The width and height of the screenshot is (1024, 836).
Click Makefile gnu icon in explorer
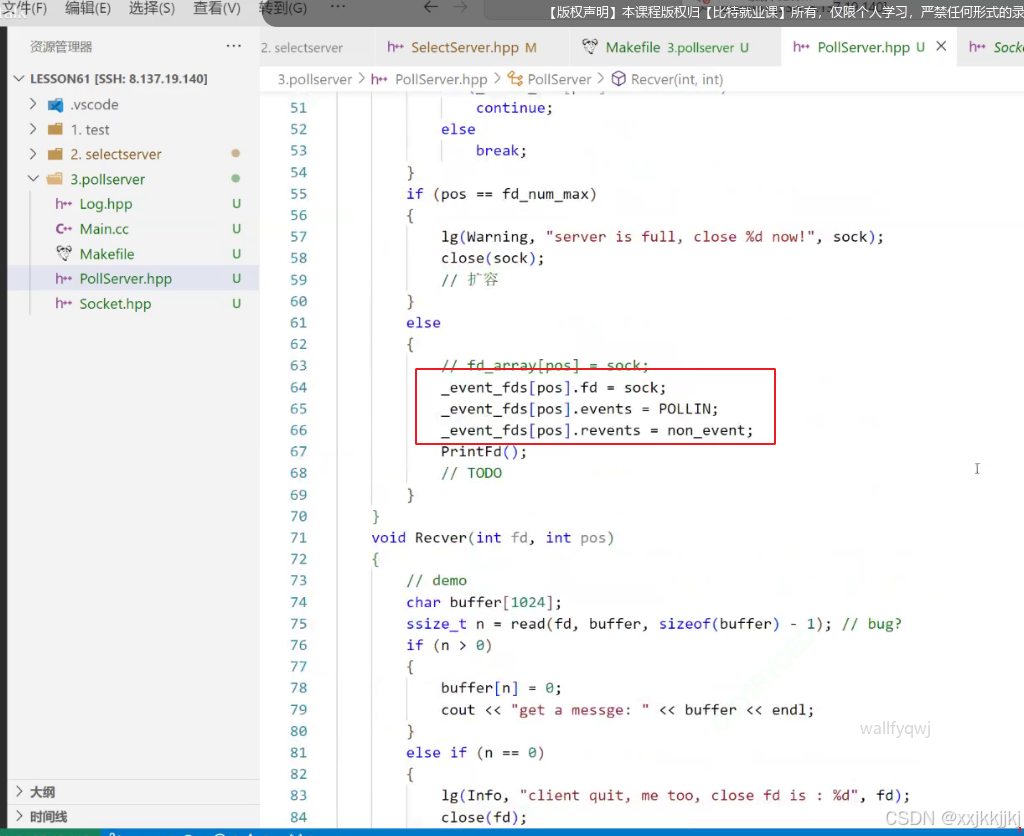pos(64,253)
